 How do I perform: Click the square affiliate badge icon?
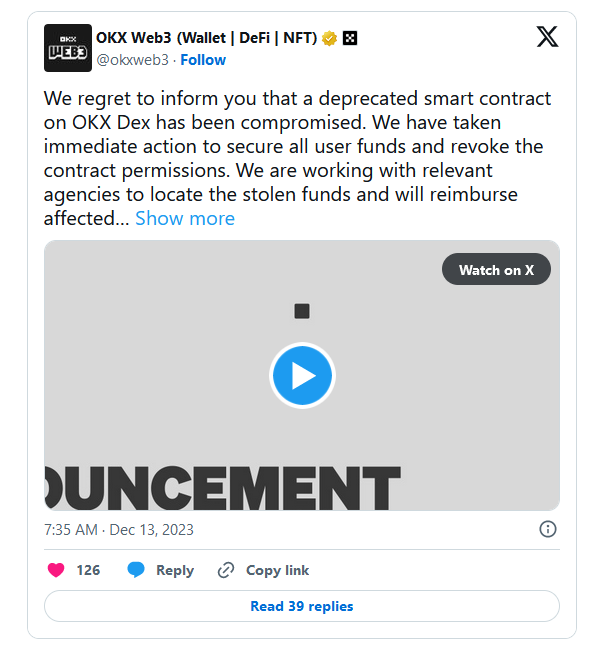350,39
